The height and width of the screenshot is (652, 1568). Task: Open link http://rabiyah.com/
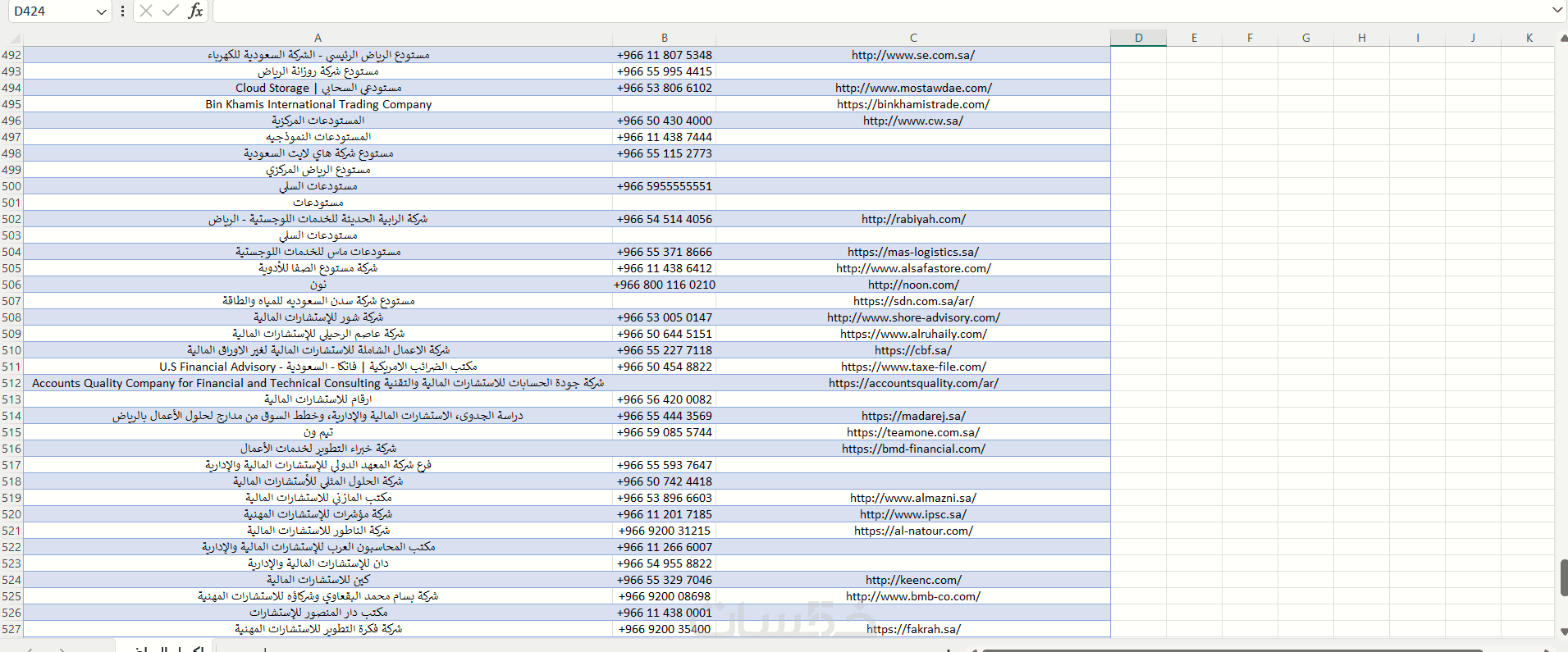point(913,219)
